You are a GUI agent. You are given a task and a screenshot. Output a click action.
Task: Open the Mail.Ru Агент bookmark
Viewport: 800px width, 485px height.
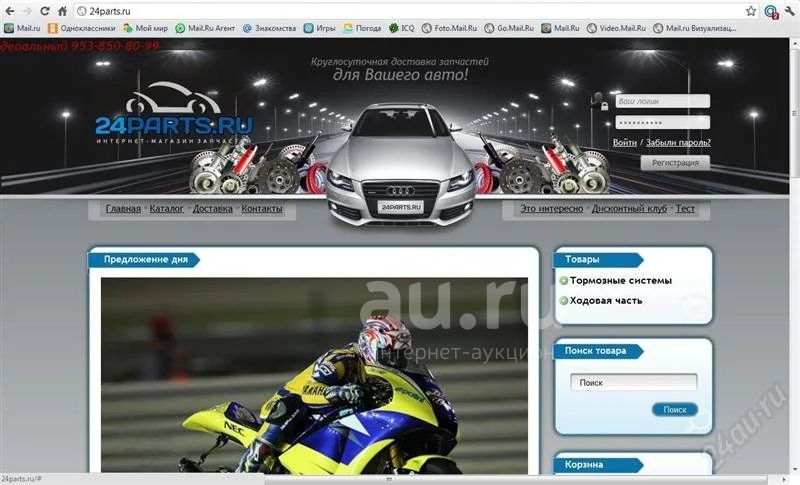205,28
